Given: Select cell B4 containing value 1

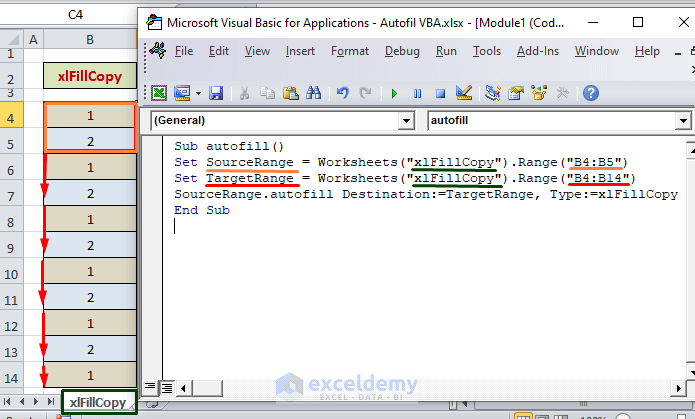Looking at the screenshot, I should [x=90, y=115].
